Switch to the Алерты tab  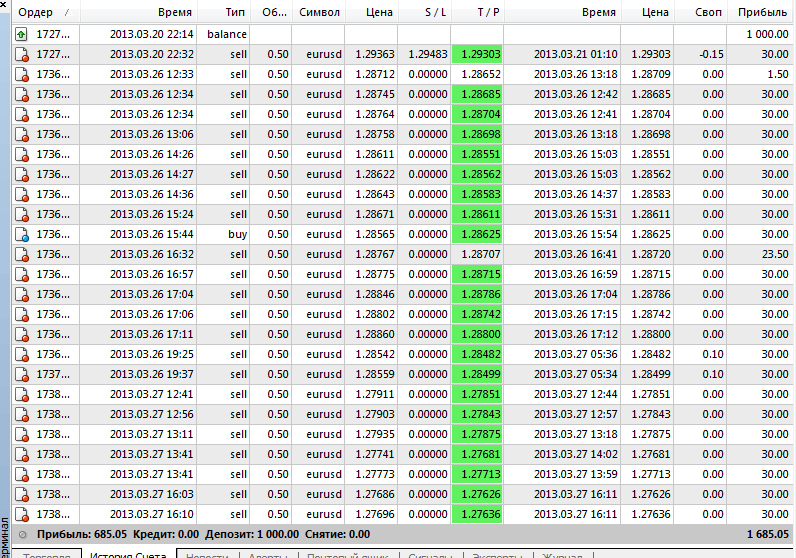click(x=268, y=555)
